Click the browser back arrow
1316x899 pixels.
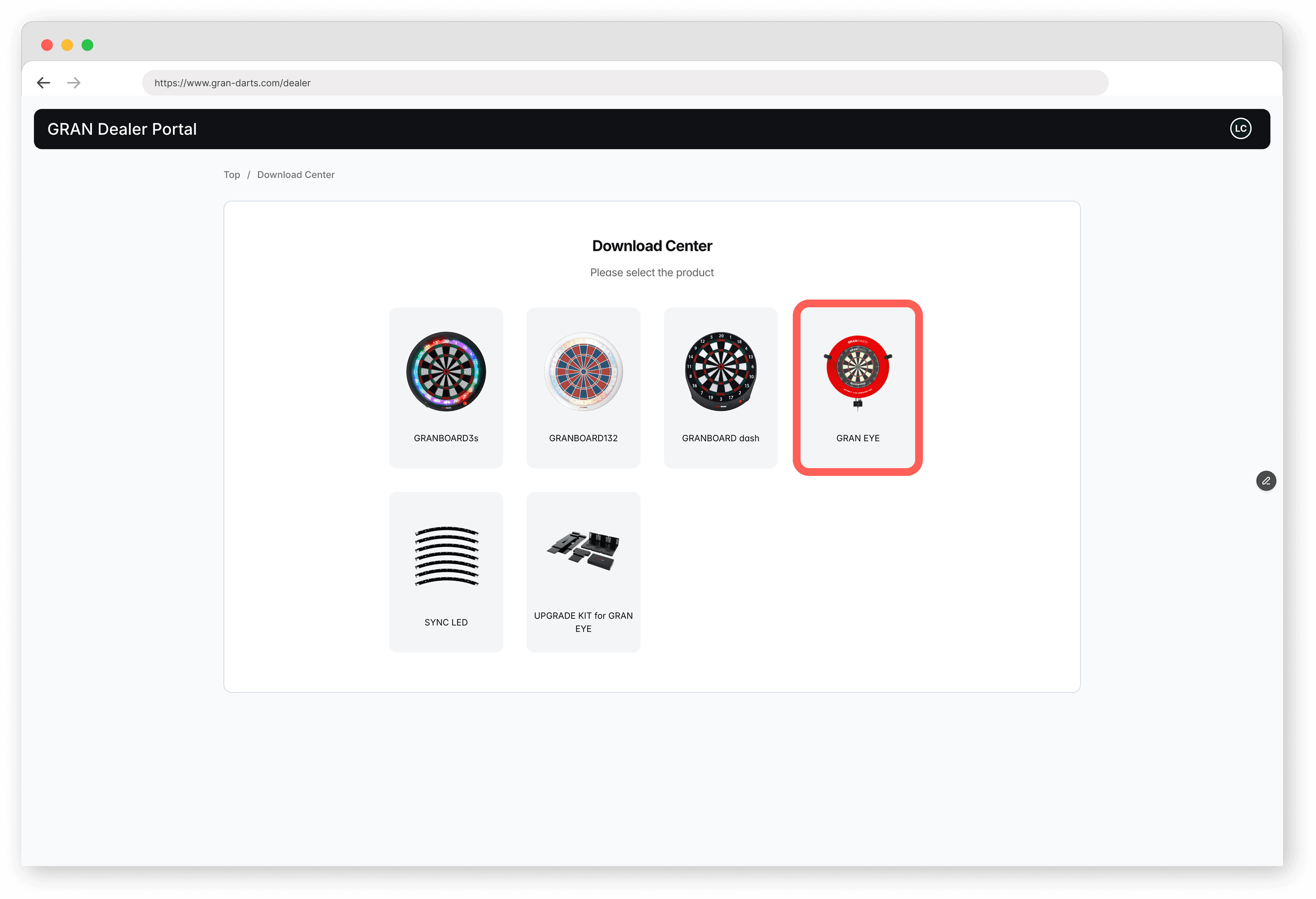pyautogui.click(x=44, y=83)
